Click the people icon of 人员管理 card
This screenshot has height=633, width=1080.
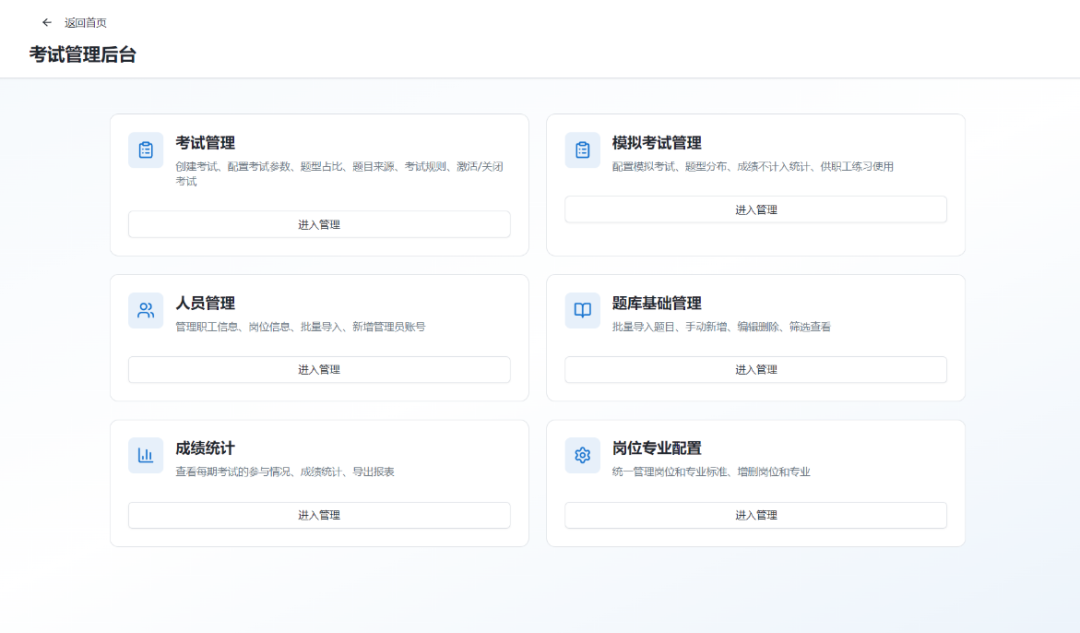(x=145, y=310)
